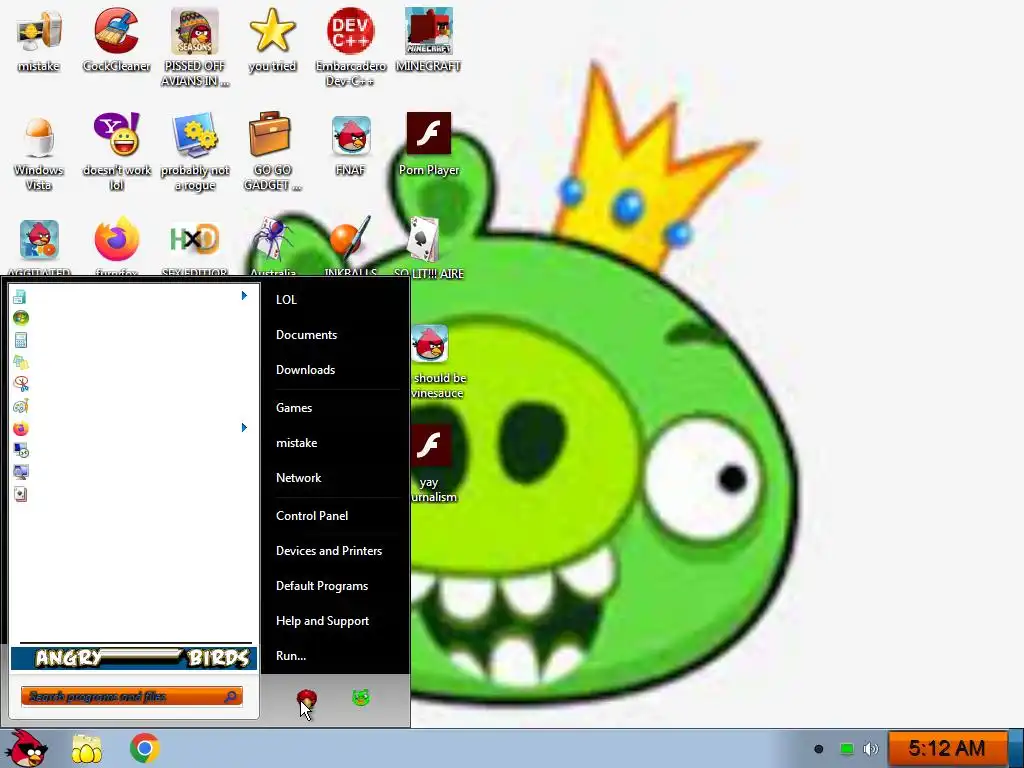Open egg folder Explorer on taskbar
Viewport: 1024px width, 768px height.
[86, 749]
